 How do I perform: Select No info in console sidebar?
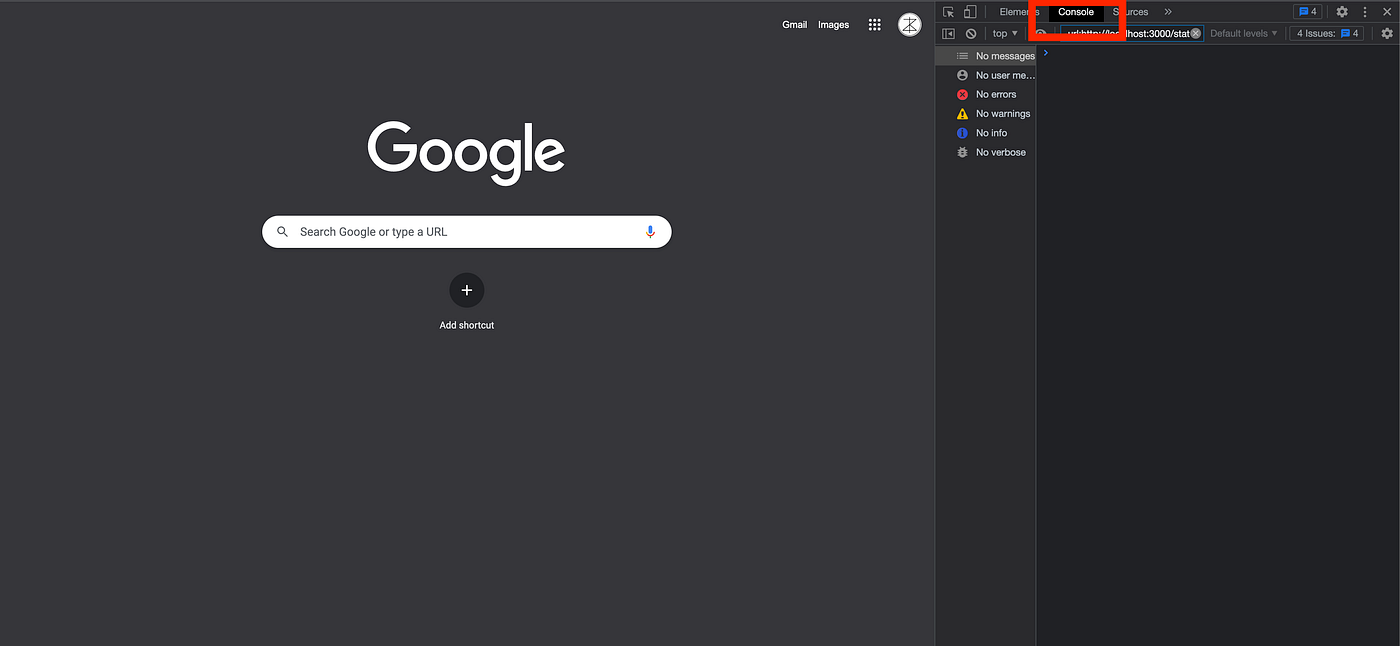click(985, 133)
